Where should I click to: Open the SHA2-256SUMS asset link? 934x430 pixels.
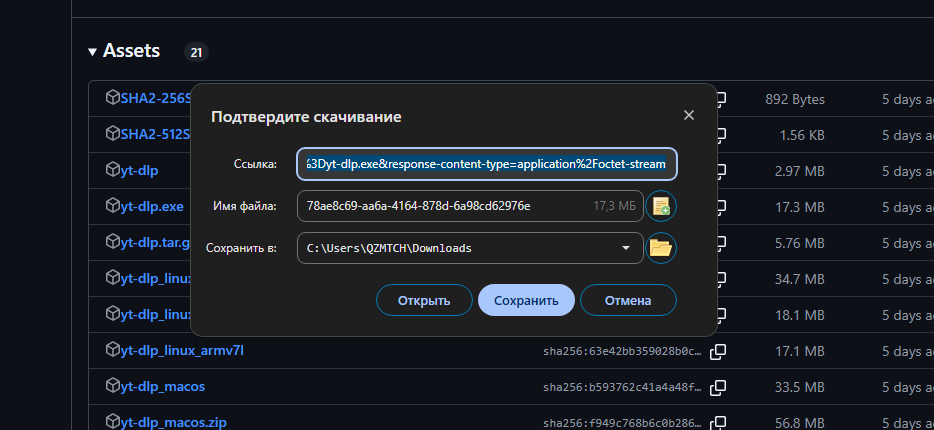155,98
